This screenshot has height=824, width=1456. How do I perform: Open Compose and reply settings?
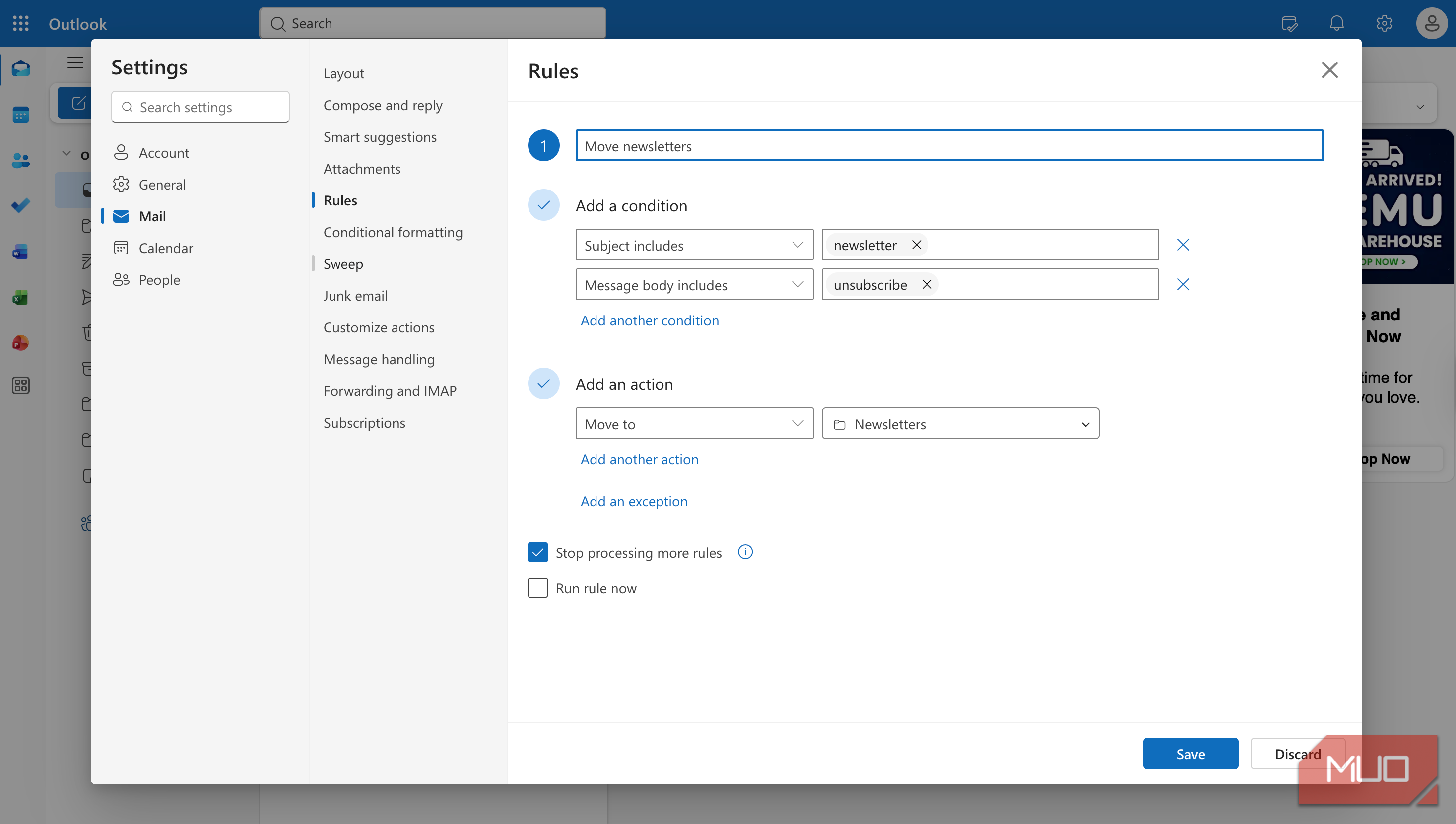[x=383, y=105]
